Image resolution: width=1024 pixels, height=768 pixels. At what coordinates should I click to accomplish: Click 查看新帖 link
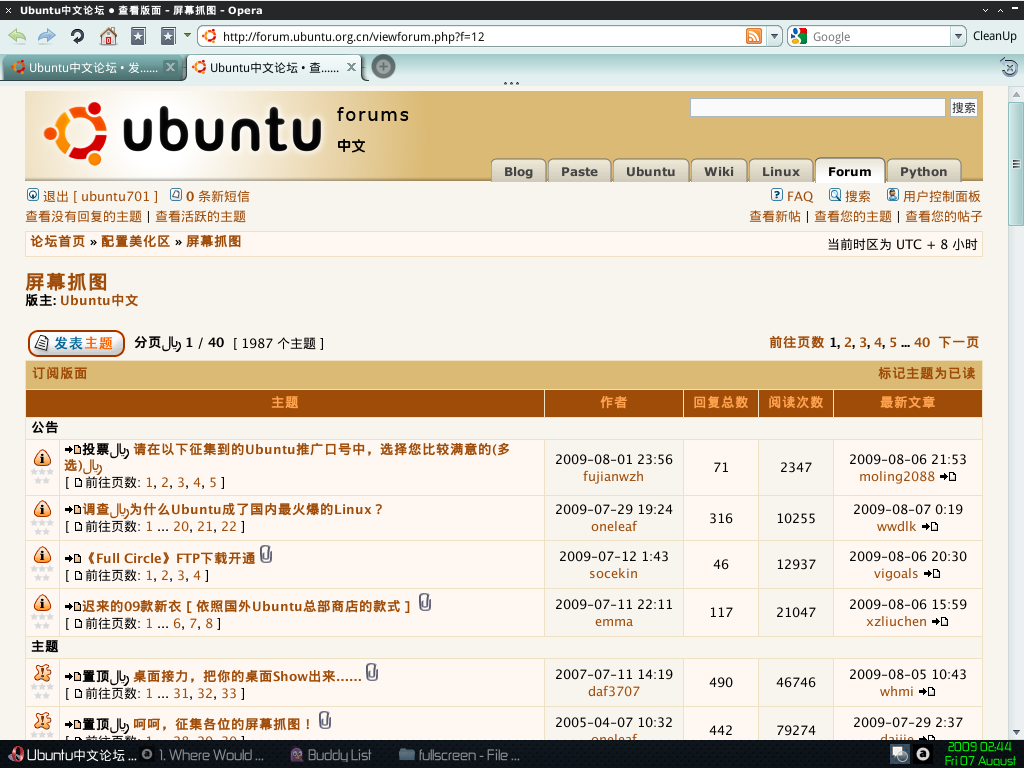pos(775,216)
